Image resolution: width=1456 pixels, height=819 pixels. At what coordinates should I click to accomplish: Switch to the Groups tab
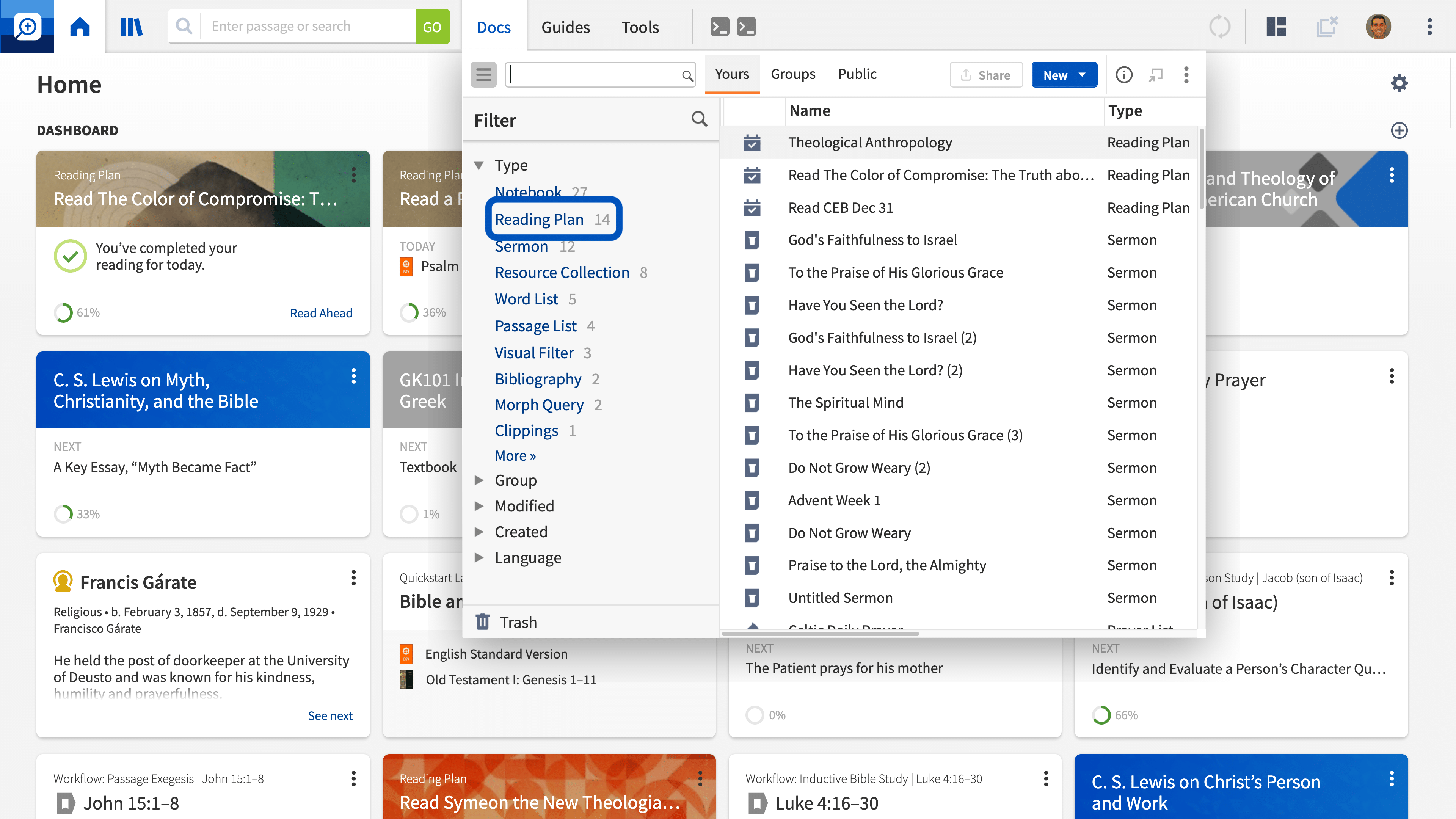792,74
